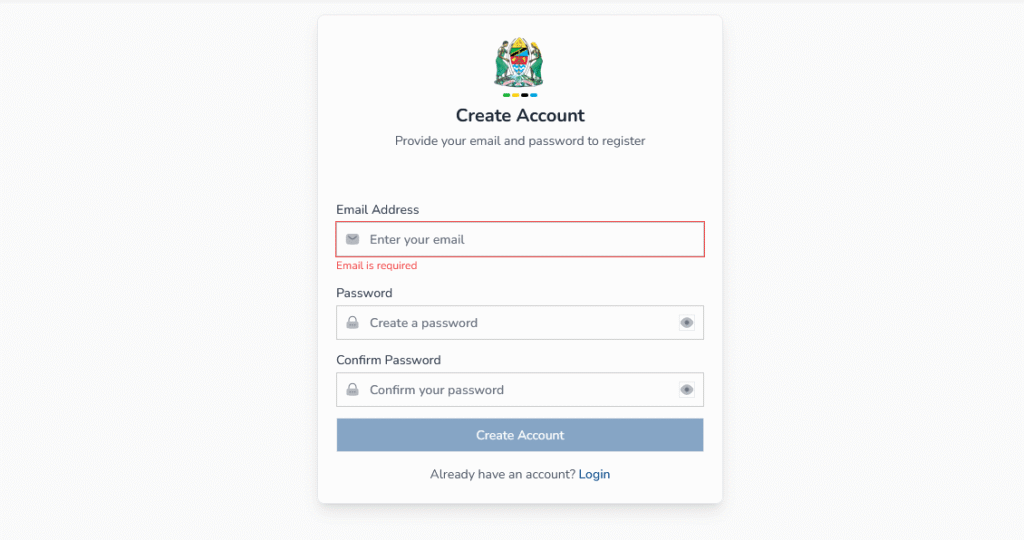Click the coat of arms logo

(519, 63)
